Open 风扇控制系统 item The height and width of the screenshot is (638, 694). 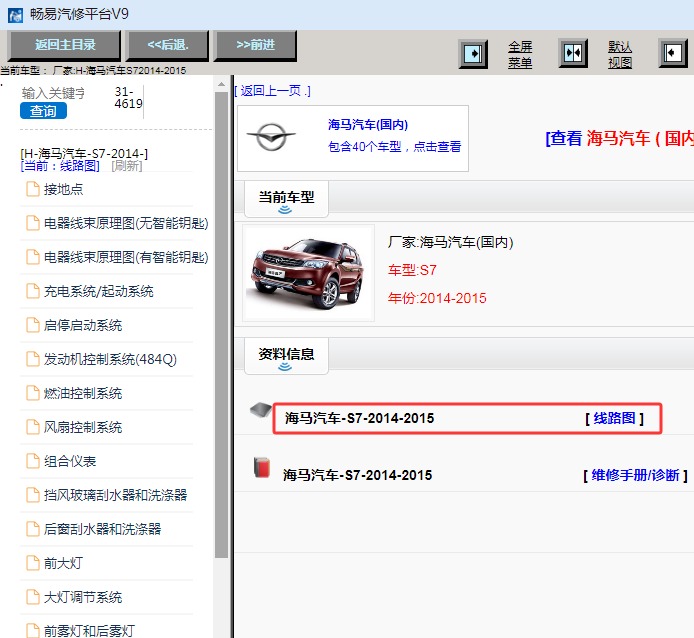[x=83, y=427]
